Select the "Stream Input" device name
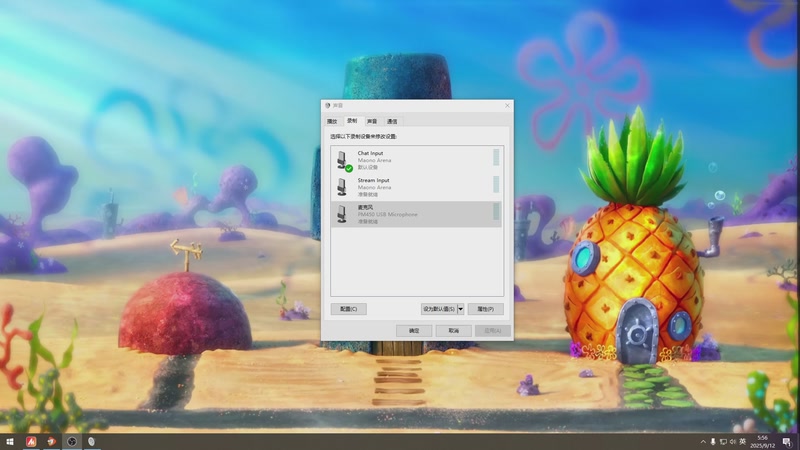800x450 pixels. click(373, 180)
